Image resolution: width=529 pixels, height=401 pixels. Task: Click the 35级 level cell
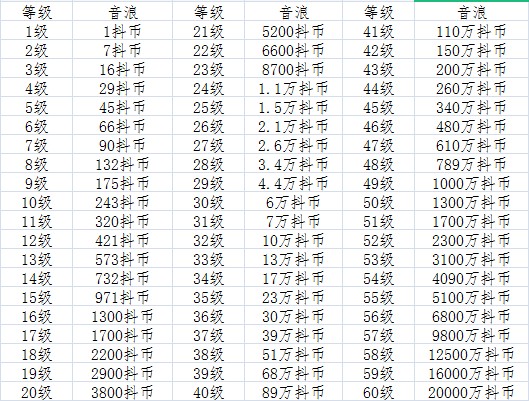pyautogui.click(x=208, y=297)
